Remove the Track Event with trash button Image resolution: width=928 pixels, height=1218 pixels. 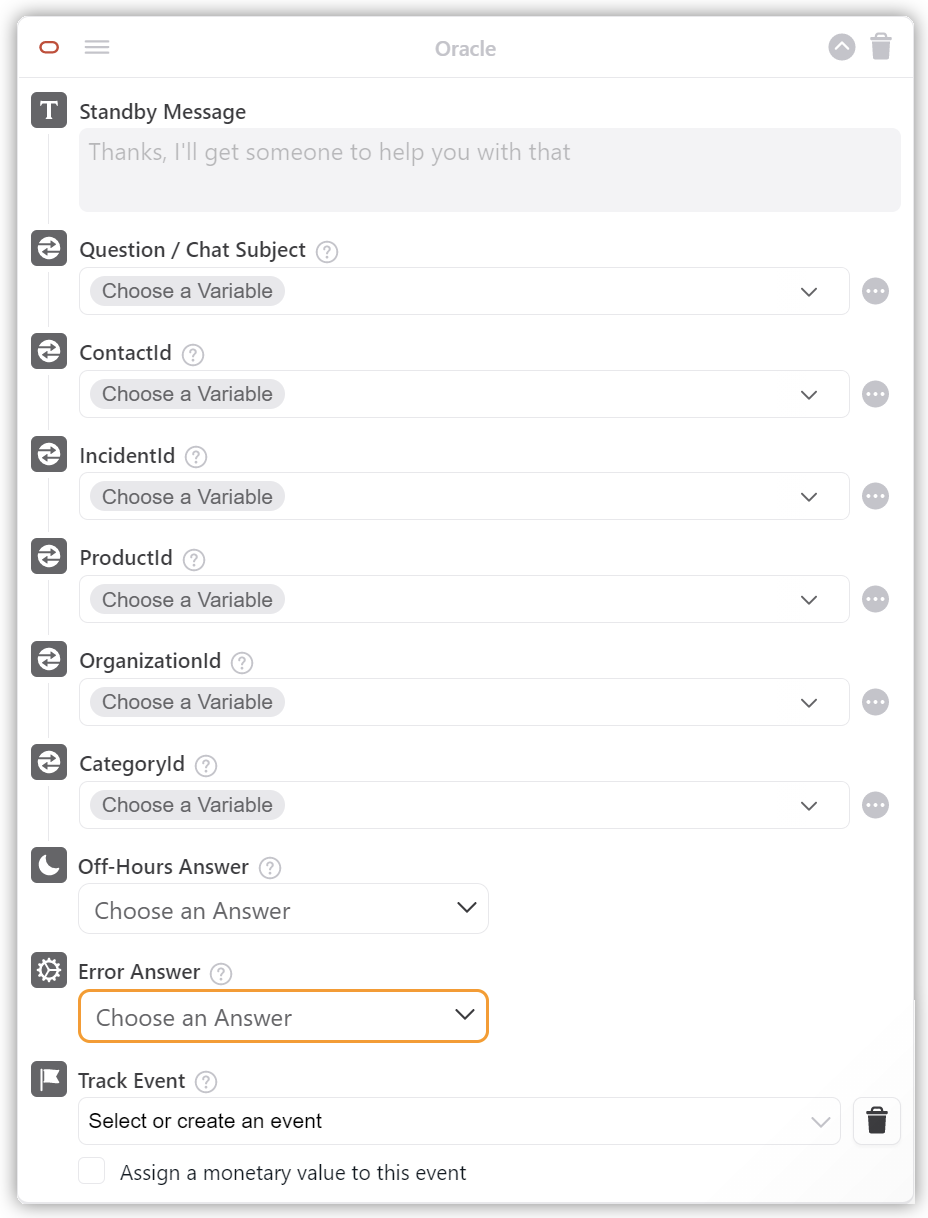(x=877, y=1121)
